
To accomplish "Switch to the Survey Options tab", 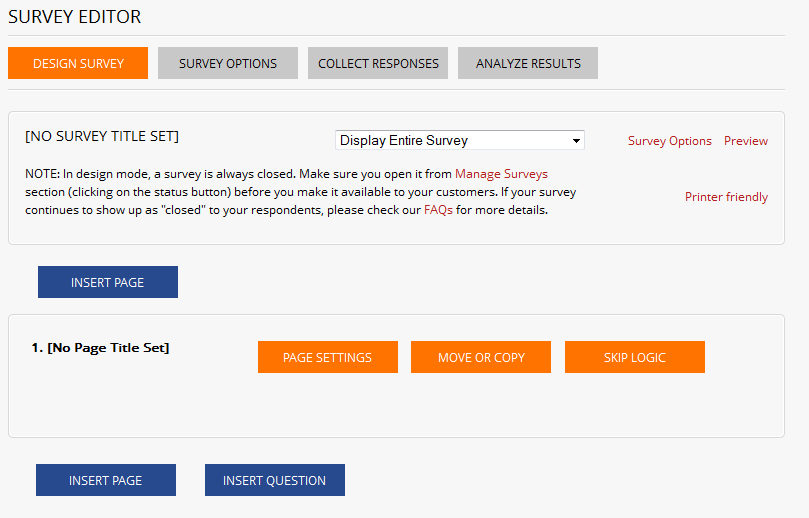I will tap(228, 63).
